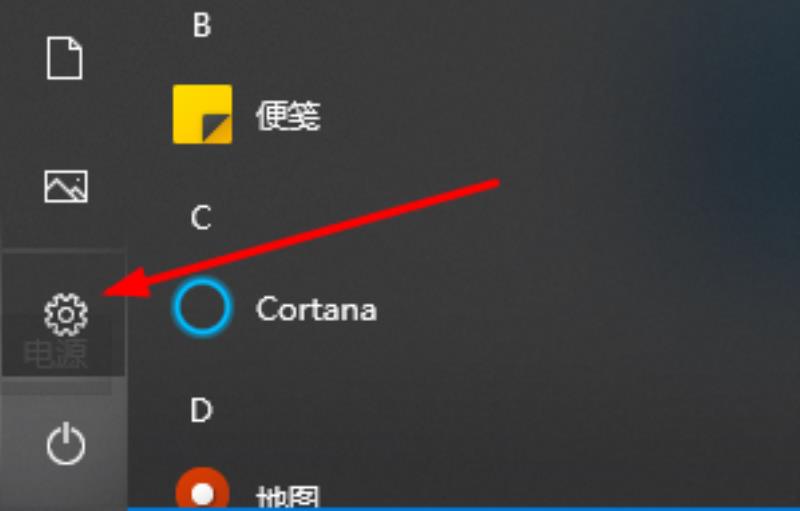This screenshot has width=800, height=511.
Task: Click the highlighted tile background around the gear
Action: coord(63,314)
